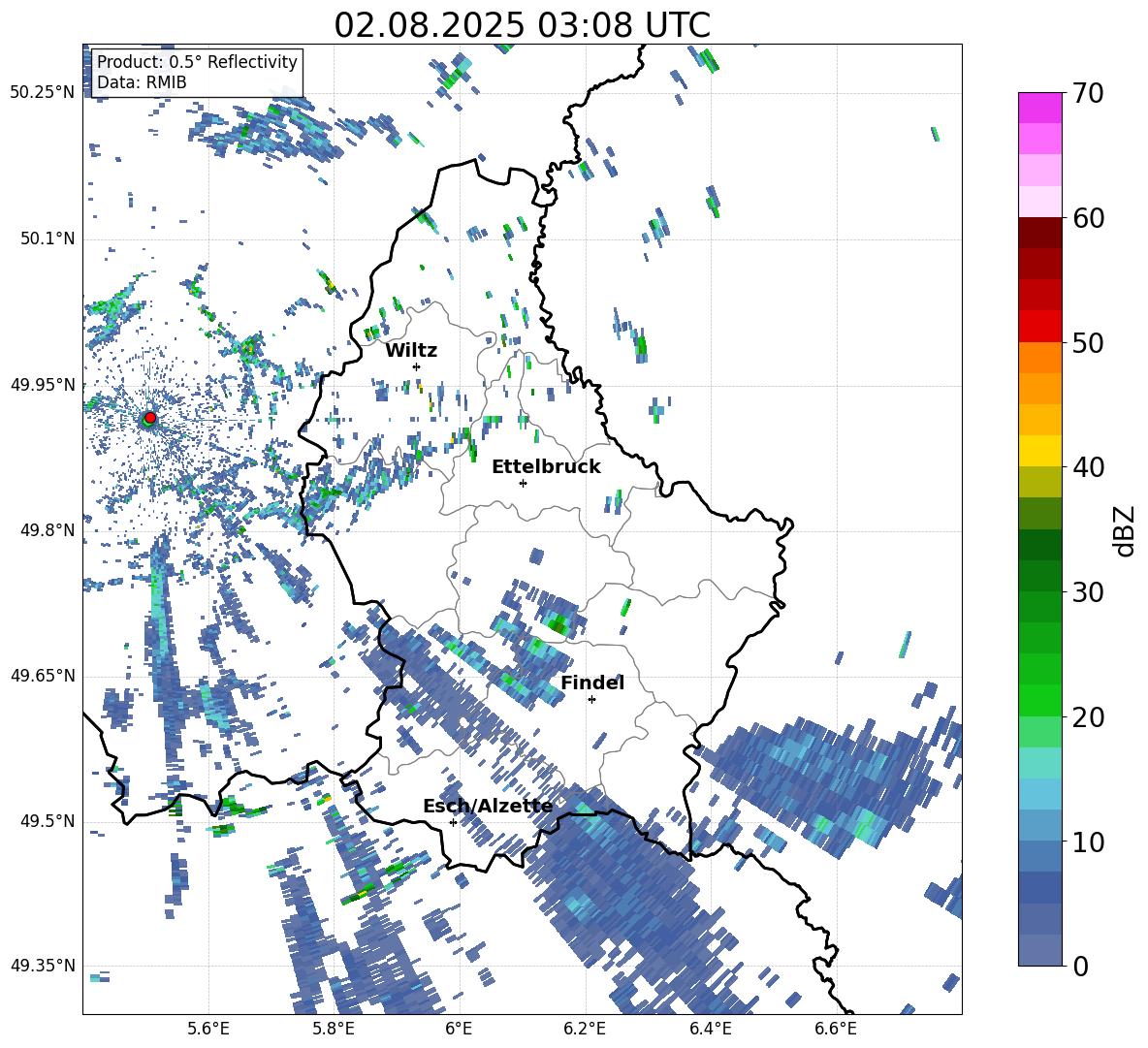The image size is (1148, 1048).
Task: Click the Findel location cross marker
Action: [x=591, y=700]
